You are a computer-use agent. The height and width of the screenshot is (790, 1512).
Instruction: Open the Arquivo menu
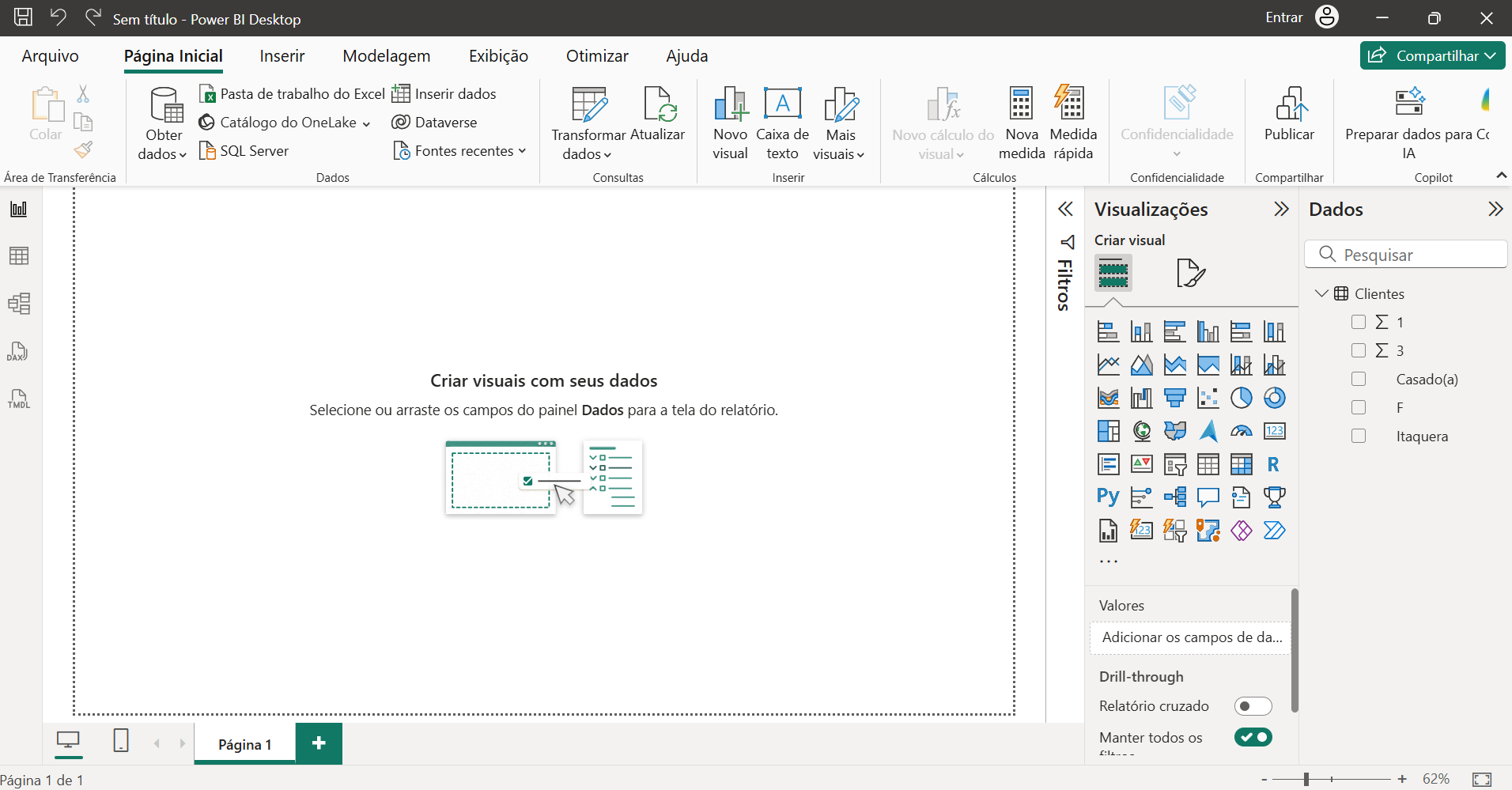coord(50,56)
